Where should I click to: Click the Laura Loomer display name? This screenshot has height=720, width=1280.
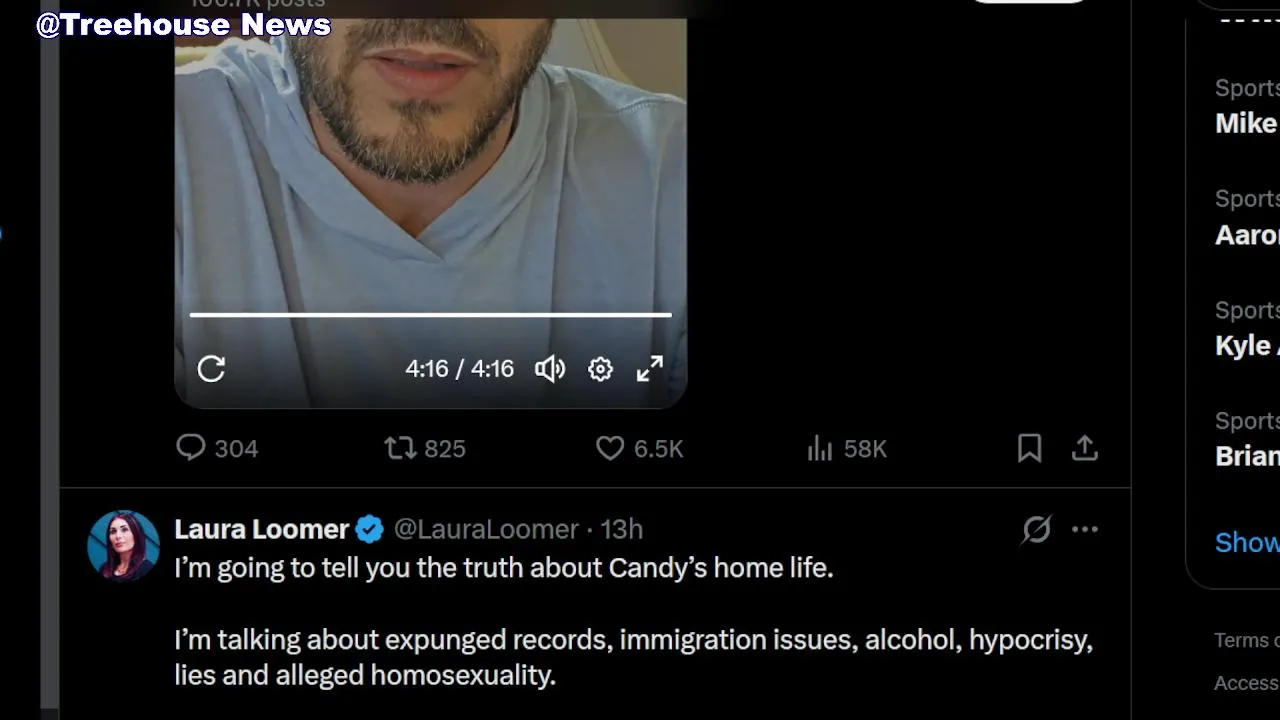pyautogui.click(x=261, y=529)
